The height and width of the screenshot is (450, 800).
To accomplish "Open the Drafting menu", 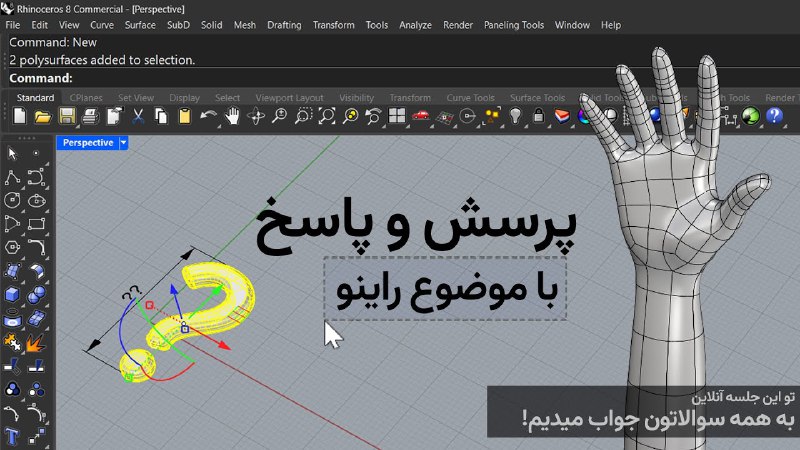I will 284,25.
